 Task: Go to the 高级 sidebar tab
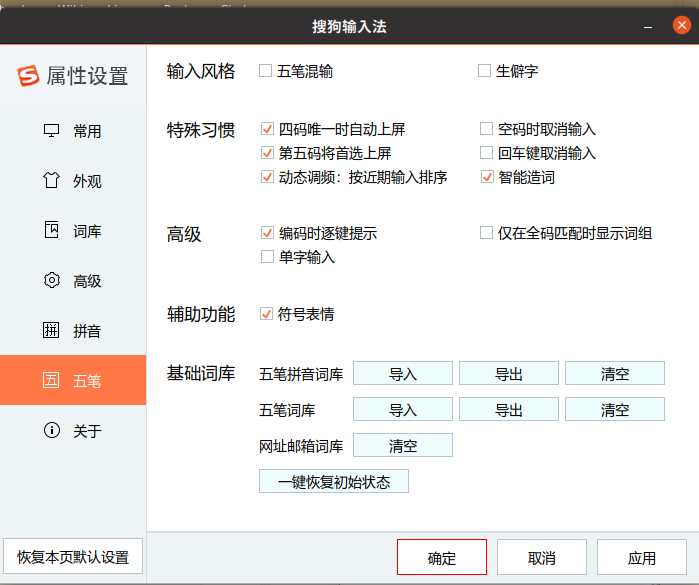pyautogui.click(x=73, y=280)
